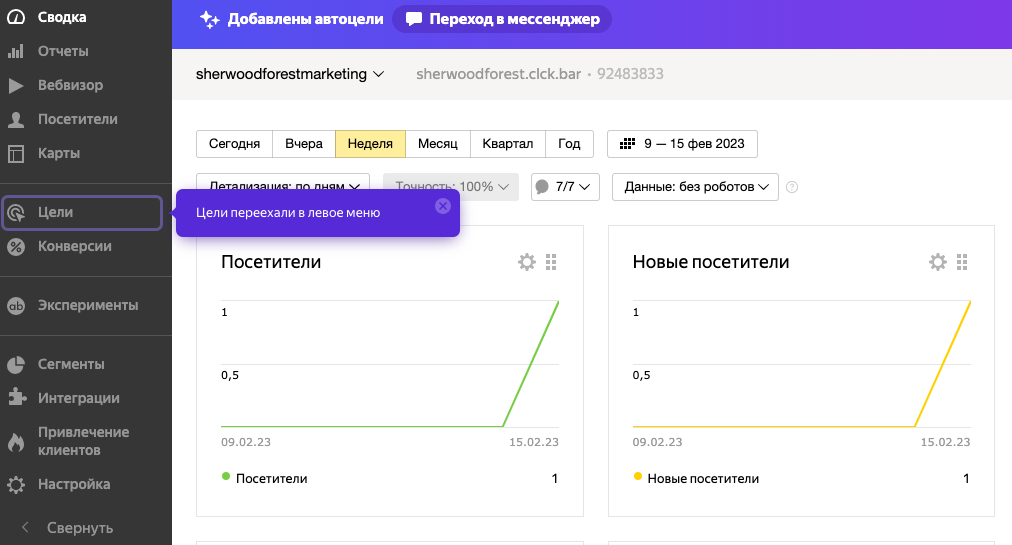Viewport: 1012px width, 545px height.
Task: Toggle green Посетители legend marker
Action: (226, 477)
